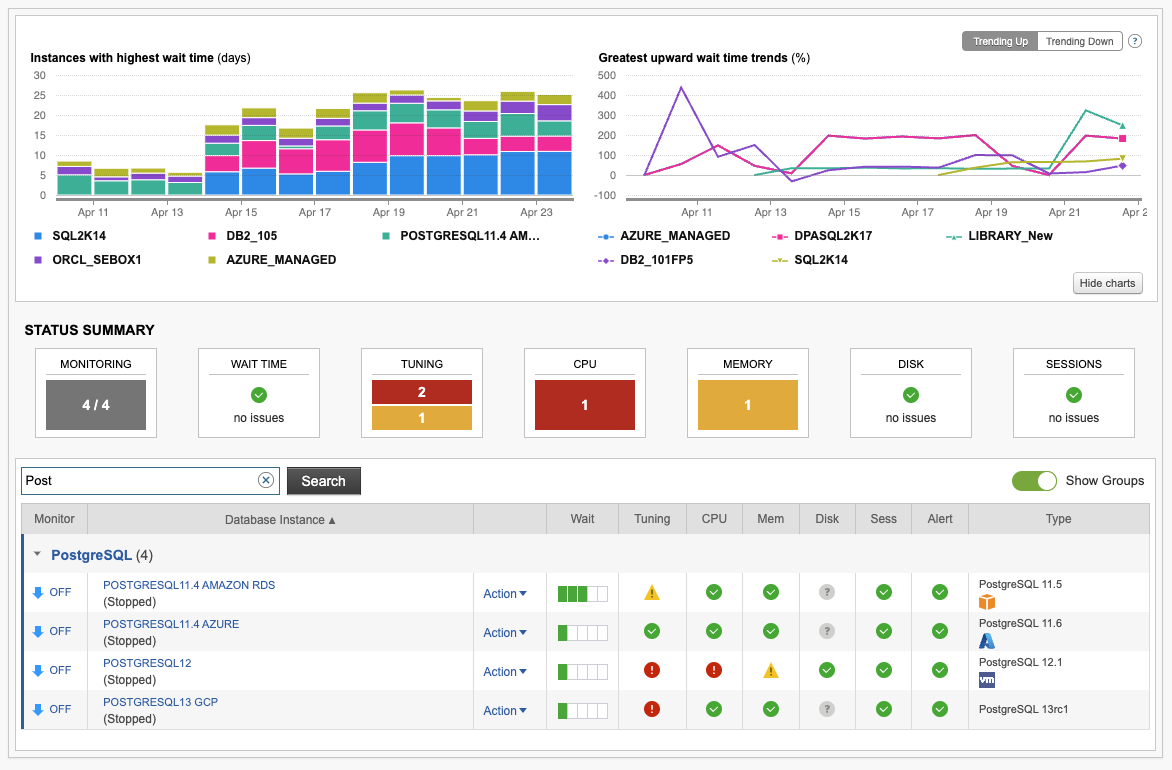Click Monitoring 4 / 4 summary block
This screenshot has height=770, width=1172.
pos(96,404)
